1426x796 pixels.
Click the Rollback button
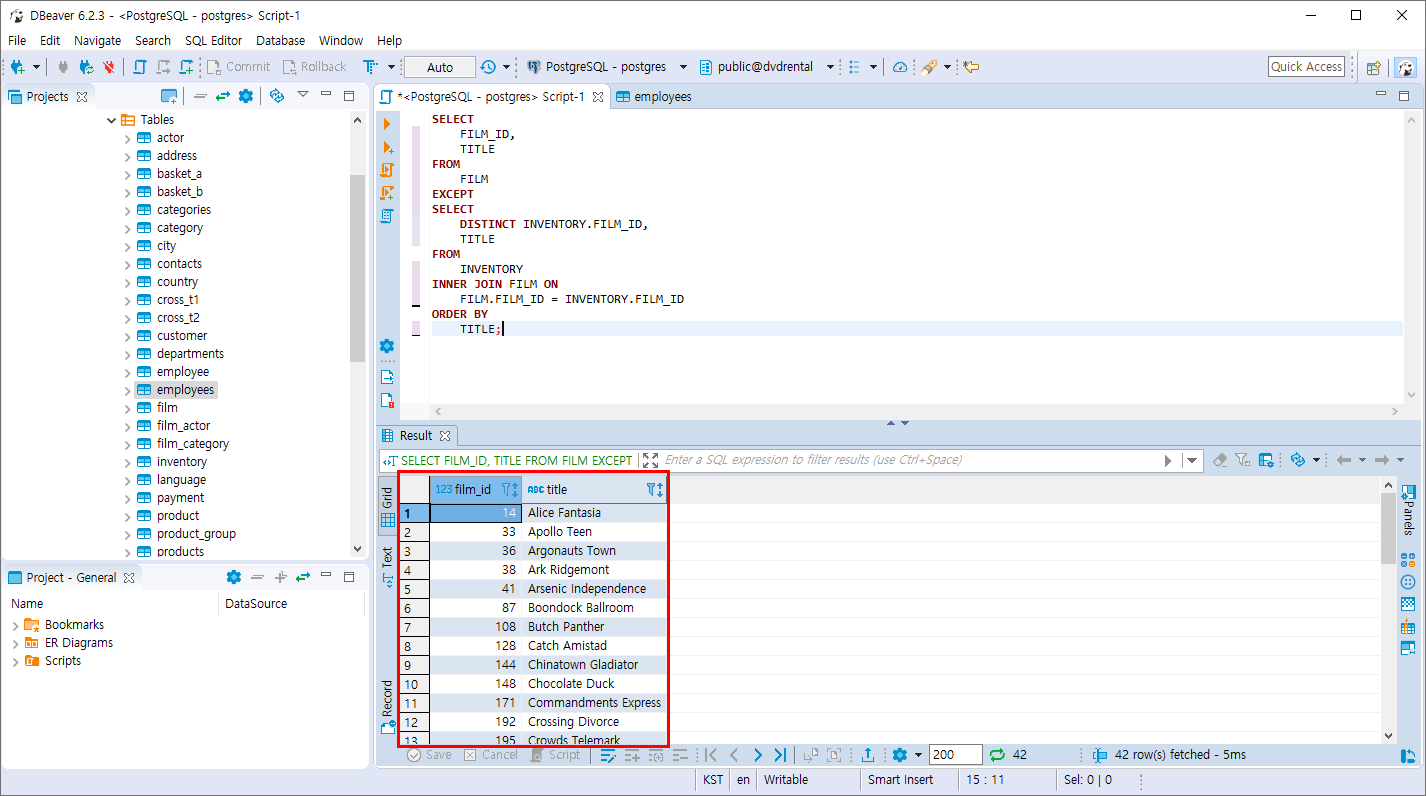[314, 67]
